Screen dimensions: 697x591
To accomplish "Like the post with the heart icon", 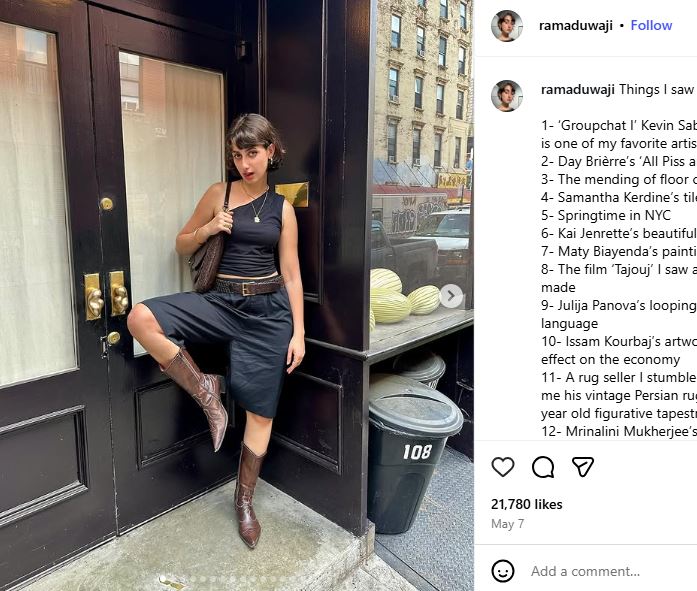I will [x=503, y=467].
